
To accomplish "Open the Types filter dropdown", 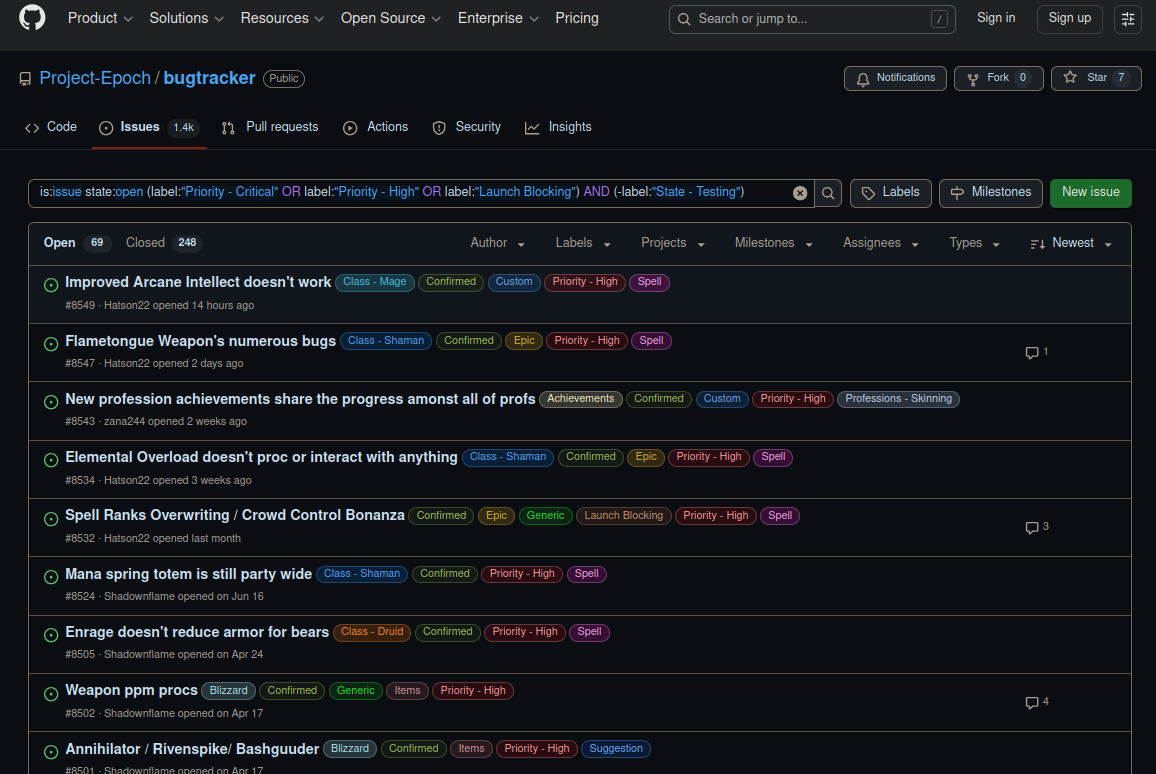I will tap(975, 243).
